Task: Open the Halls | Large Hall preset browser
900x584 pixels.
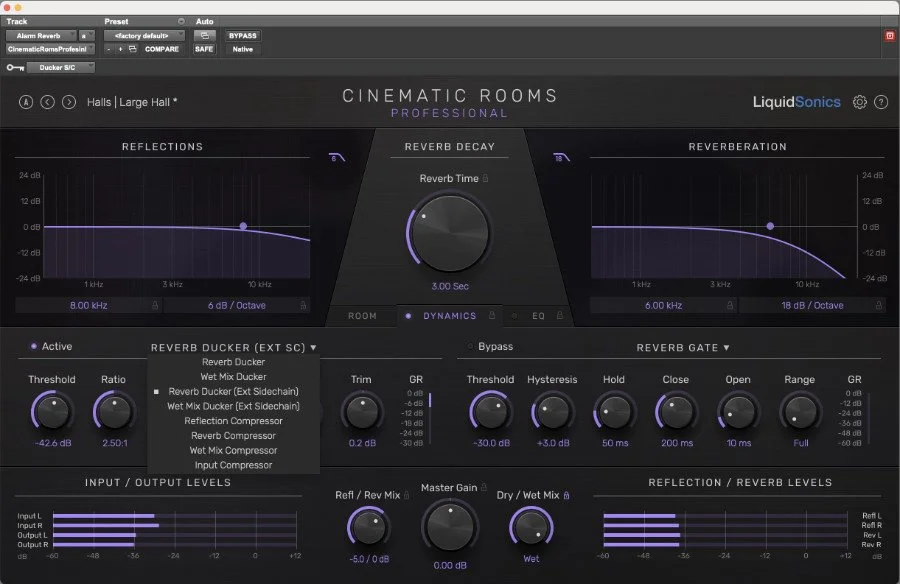Action: (x=132, y=102)
